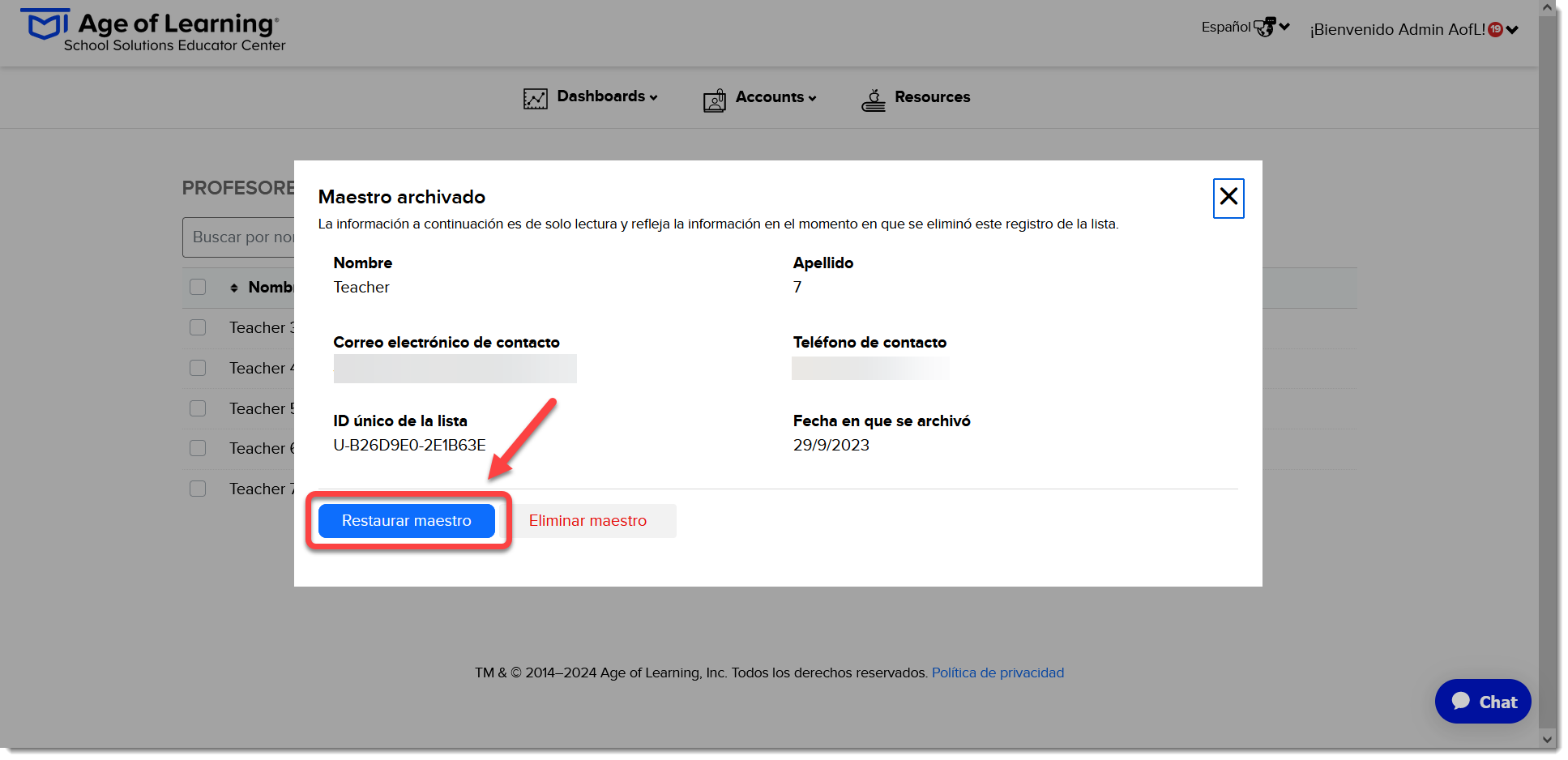The image size is (1568, 760).
Task: Click School Solutions Educator Center subtitle
Action: pyautogui.click(x=175, y=45)
